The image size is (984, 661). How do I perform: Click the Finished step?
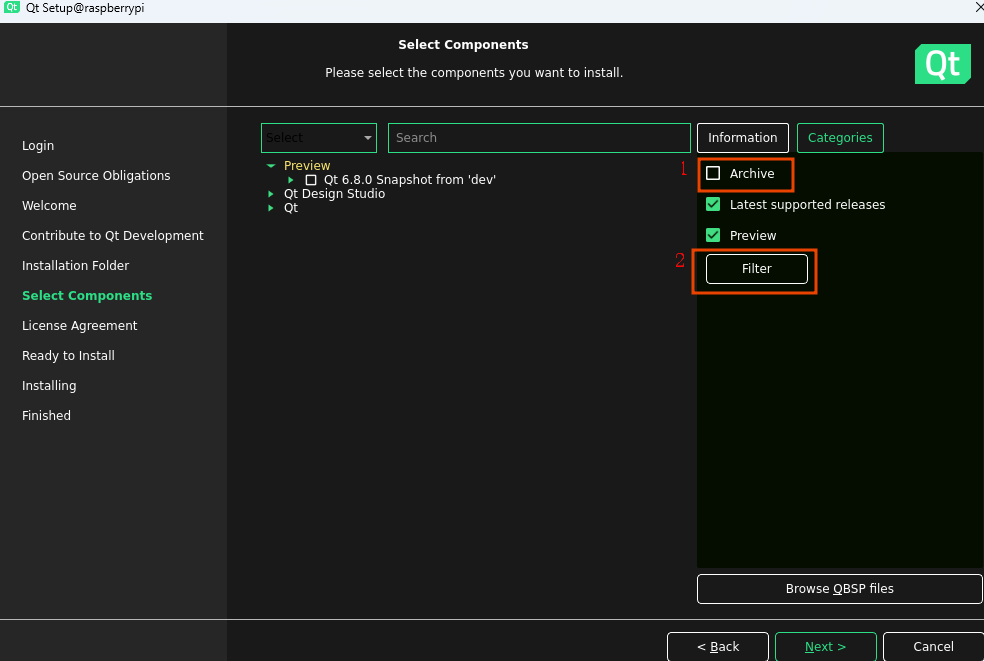click(x=46, y=416)
